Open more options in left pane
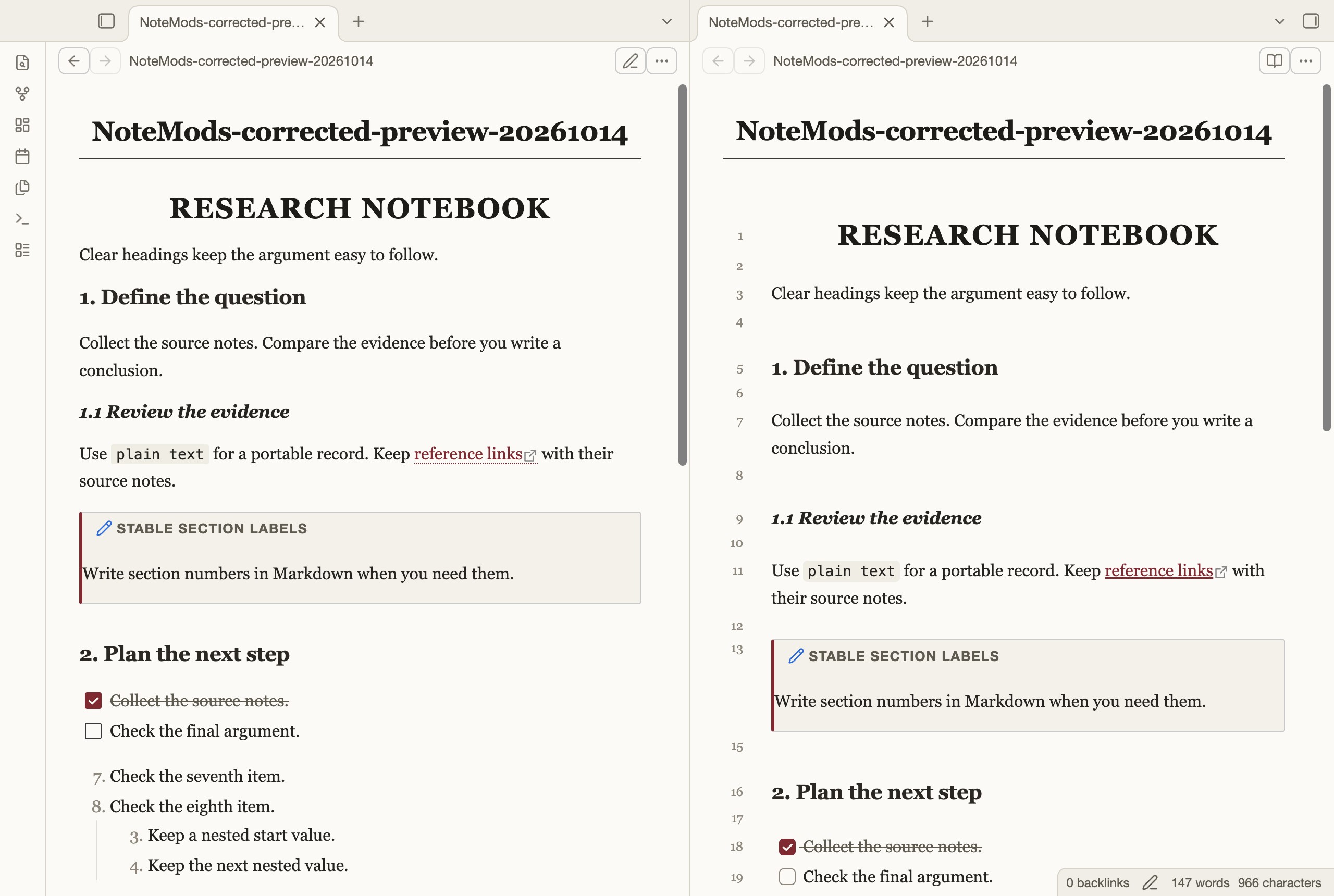This screenshot has height=896, width=1334. click(661, 60)
